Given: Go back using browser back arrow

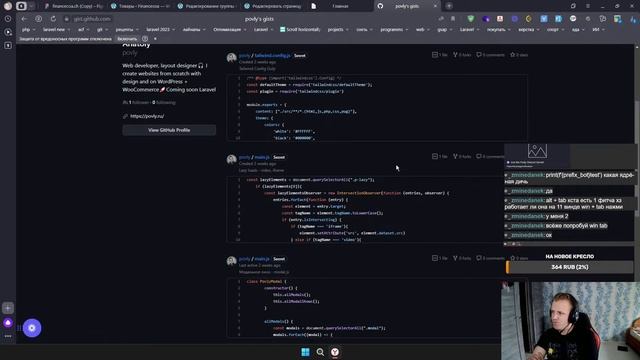Looking at the screenshot, I should pos(24,19).
